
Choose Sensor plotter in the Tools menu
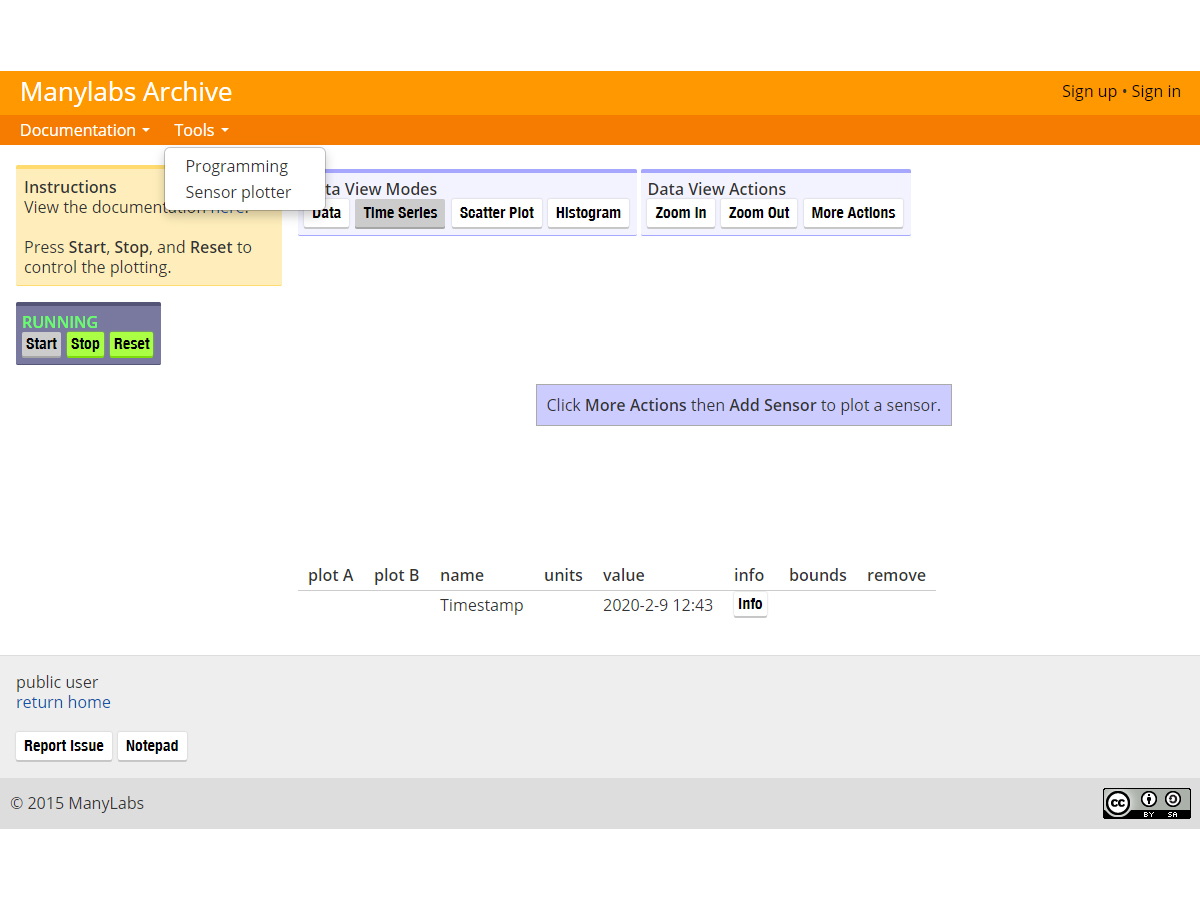point(238,192)
